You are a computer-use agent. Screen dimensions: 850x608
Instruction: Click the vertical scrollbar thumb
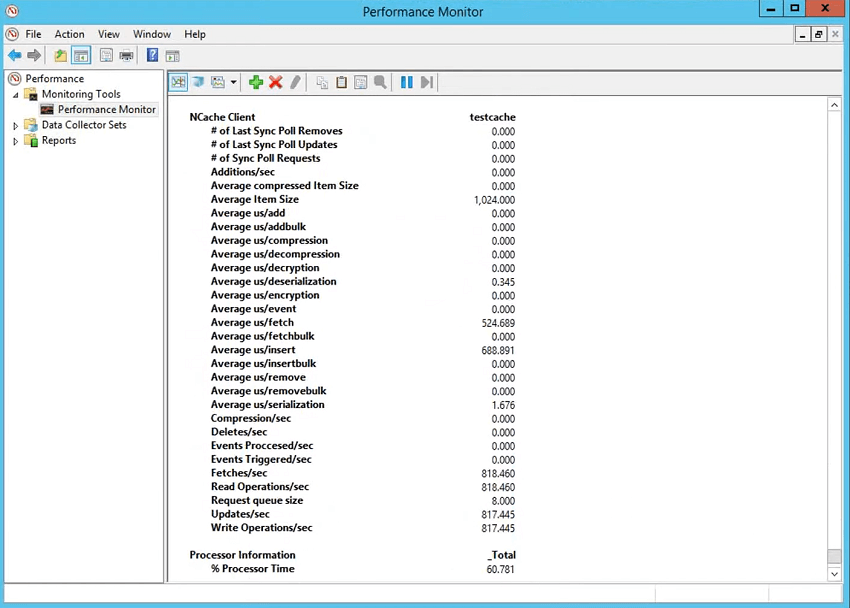click(x=834, y=557)
